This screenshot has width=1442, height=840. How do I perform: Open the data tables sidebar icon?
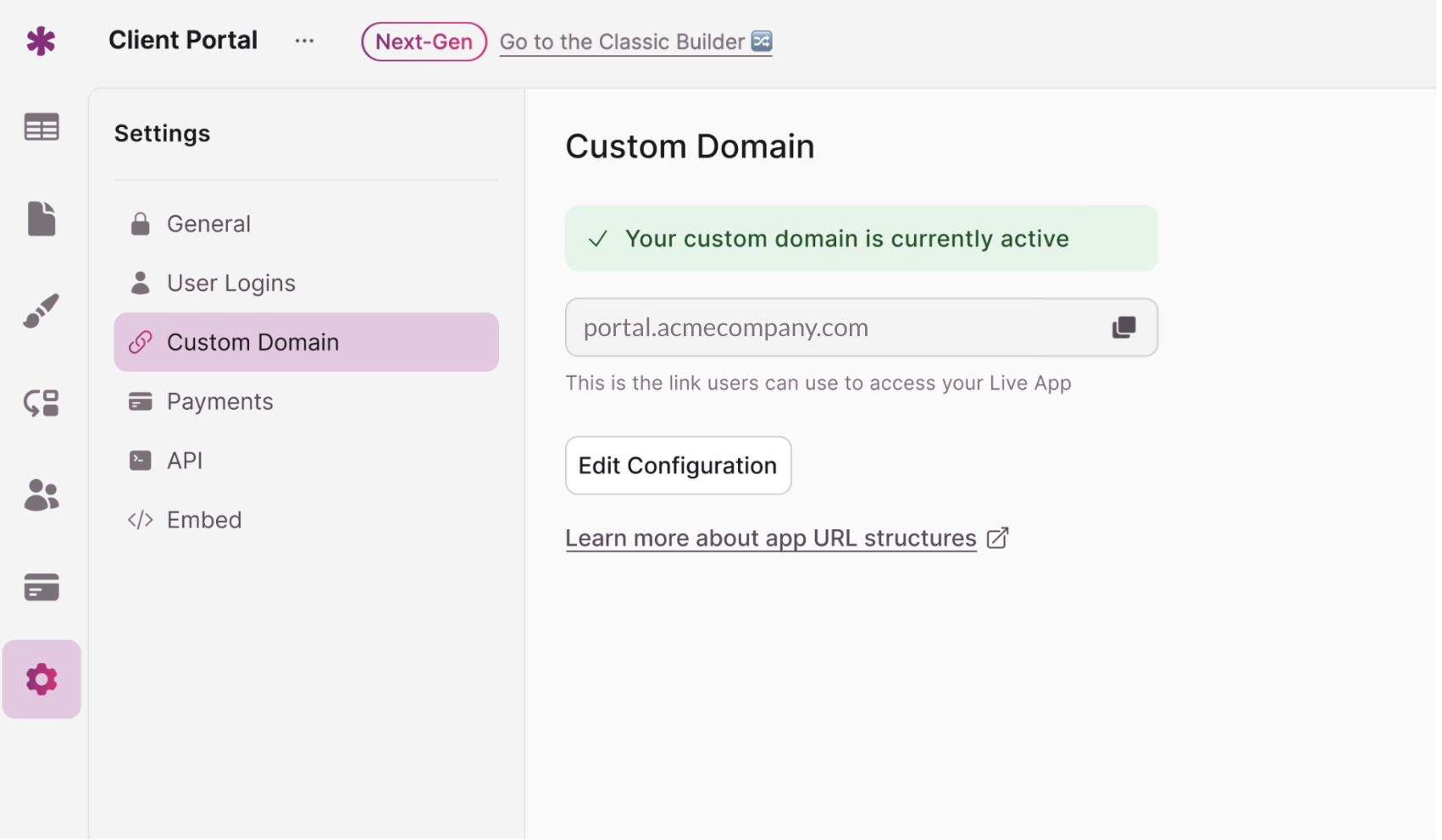point(41,127)
